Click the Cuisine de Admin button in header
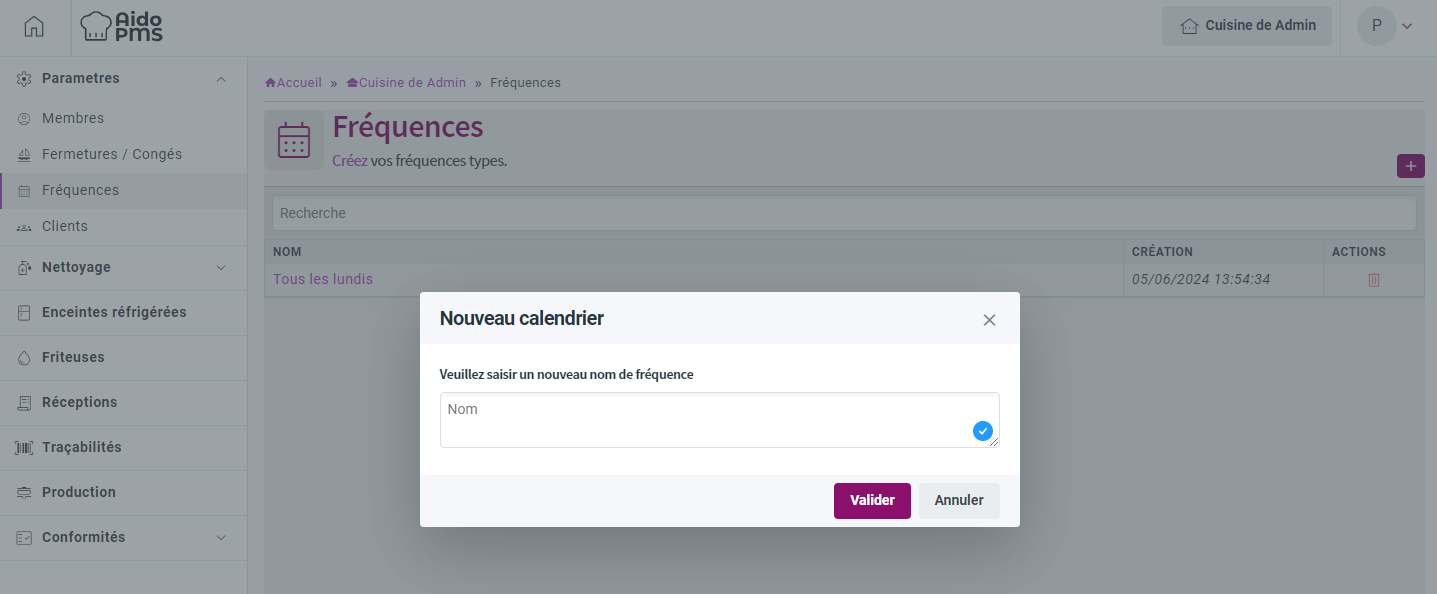Image resolution: width=1437 pixels, height=594 pixels. pyautogui.click(x=1247, y=26)
